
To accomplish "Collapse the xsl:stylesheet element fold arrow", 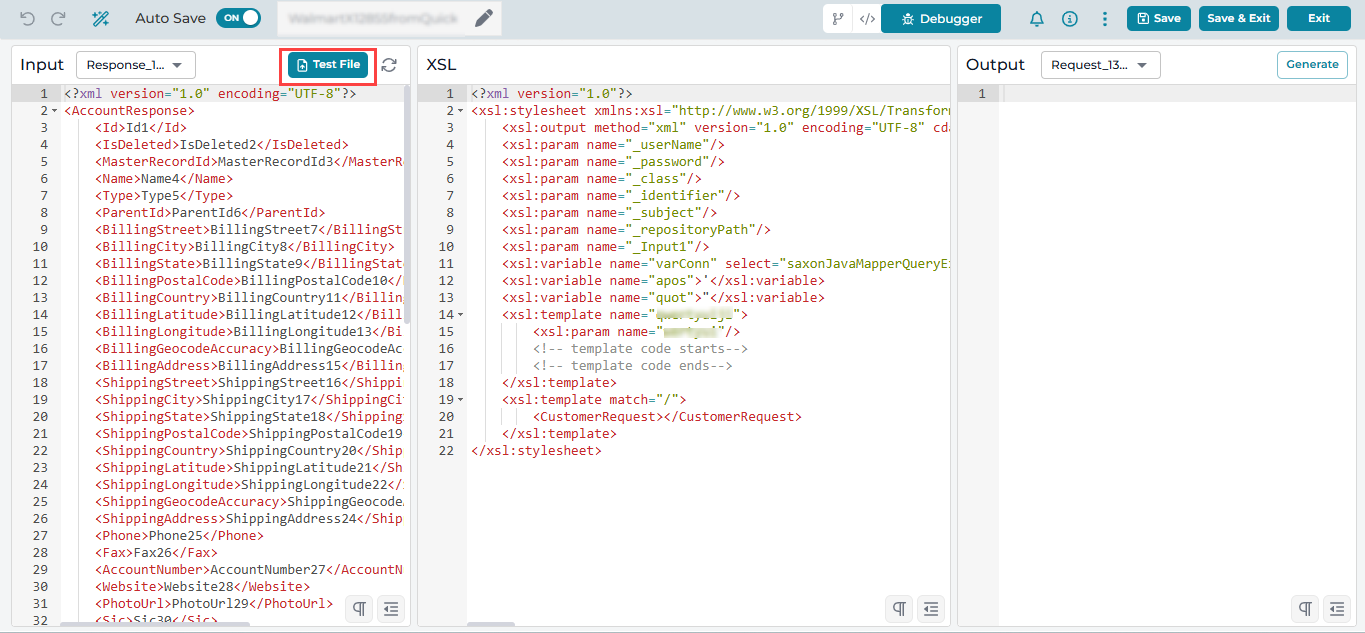I will (x=461, y=111).
